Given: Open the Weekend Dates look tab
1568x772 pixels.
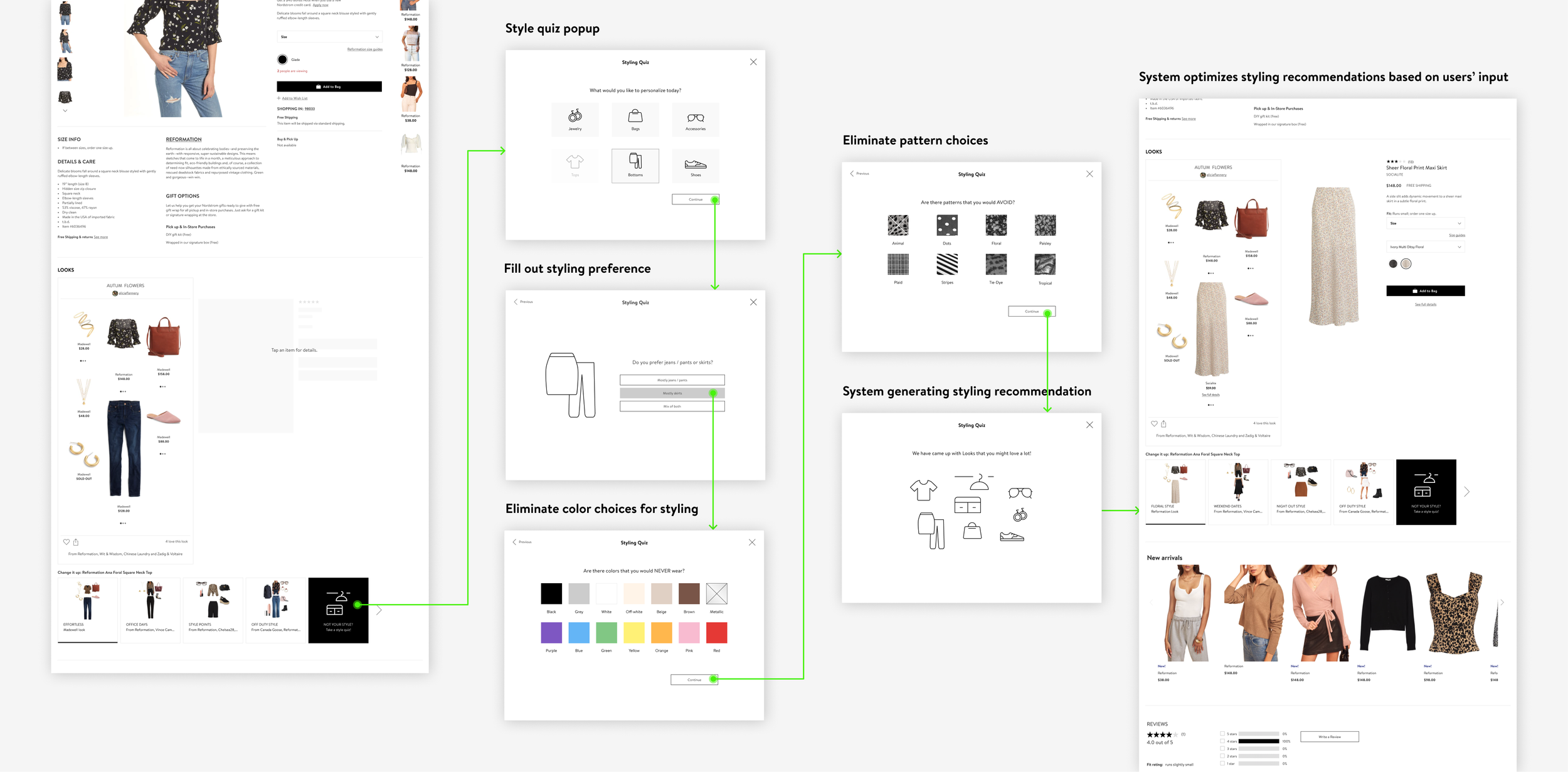Looking at the screenshot, I should point(1237,491).
